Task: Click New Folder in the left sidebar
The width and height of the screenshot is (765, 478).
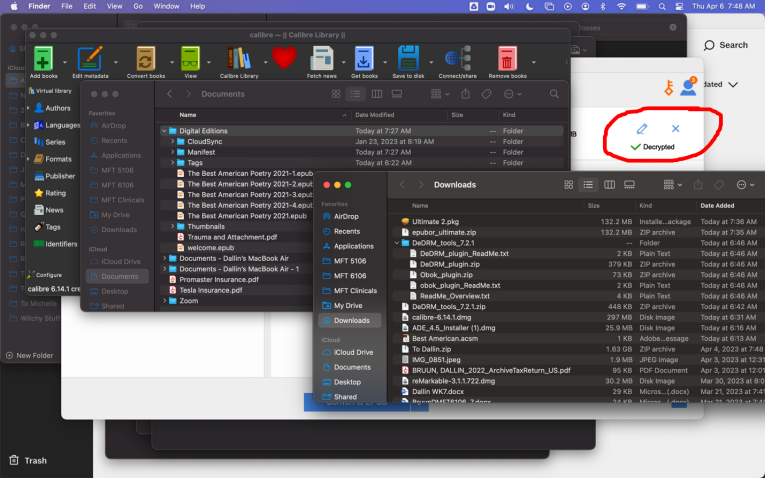Action: [x=30, y=356]
